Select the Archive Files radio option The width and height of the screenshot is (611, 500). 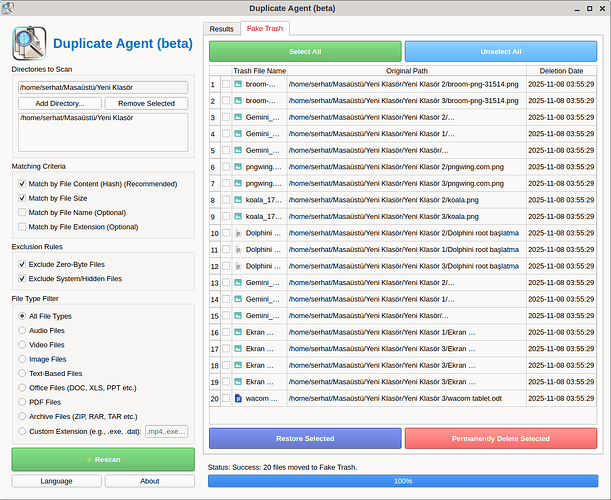click(22, 416)
